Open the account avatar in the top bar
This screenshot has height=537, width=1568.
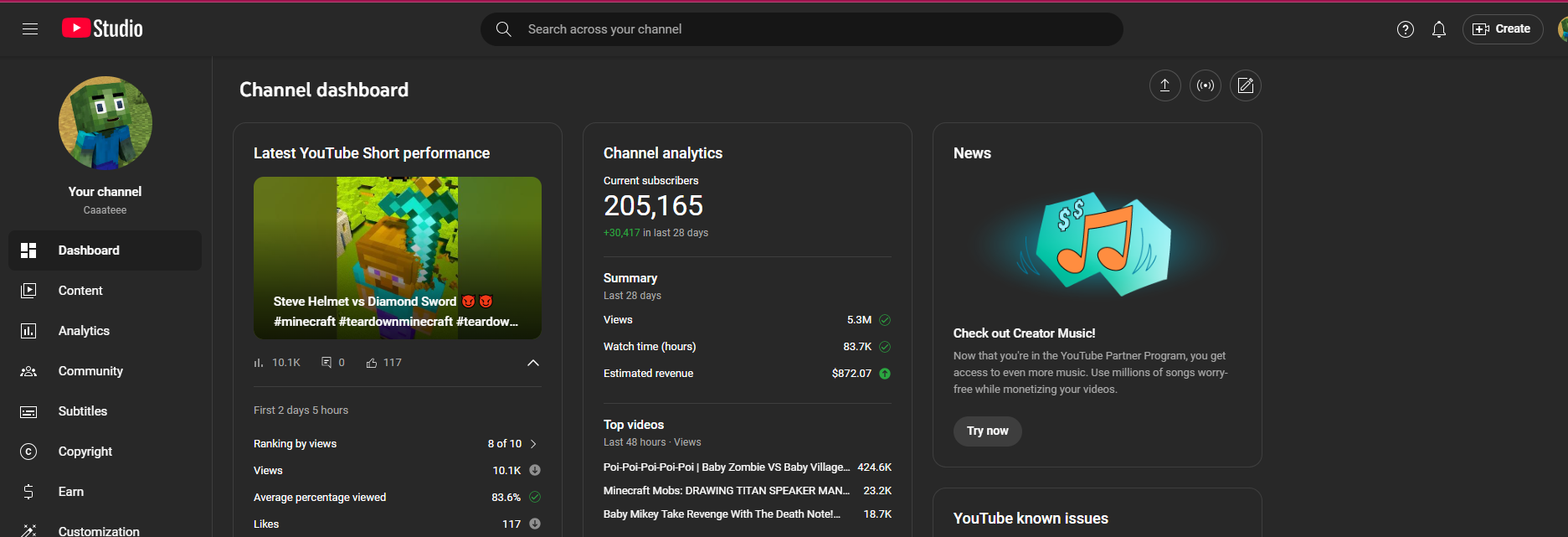pyautogui.click(x=1562, y=29)
